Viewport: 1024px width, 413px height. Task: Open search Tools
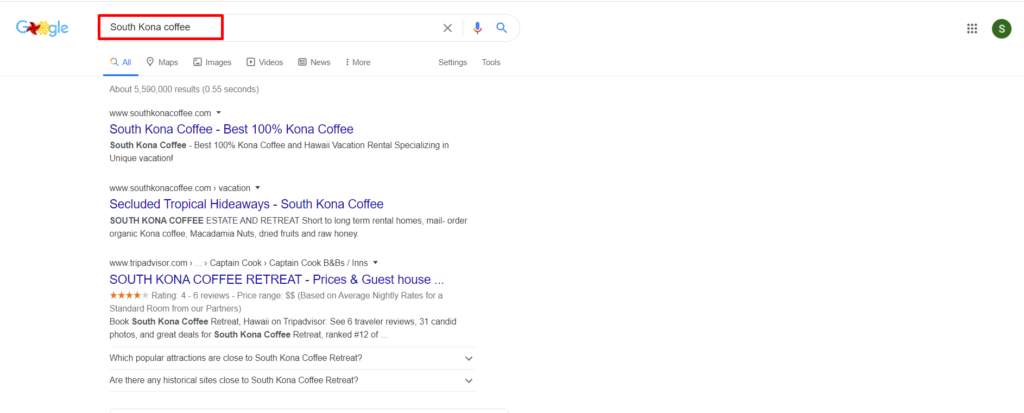coord(491,63)
